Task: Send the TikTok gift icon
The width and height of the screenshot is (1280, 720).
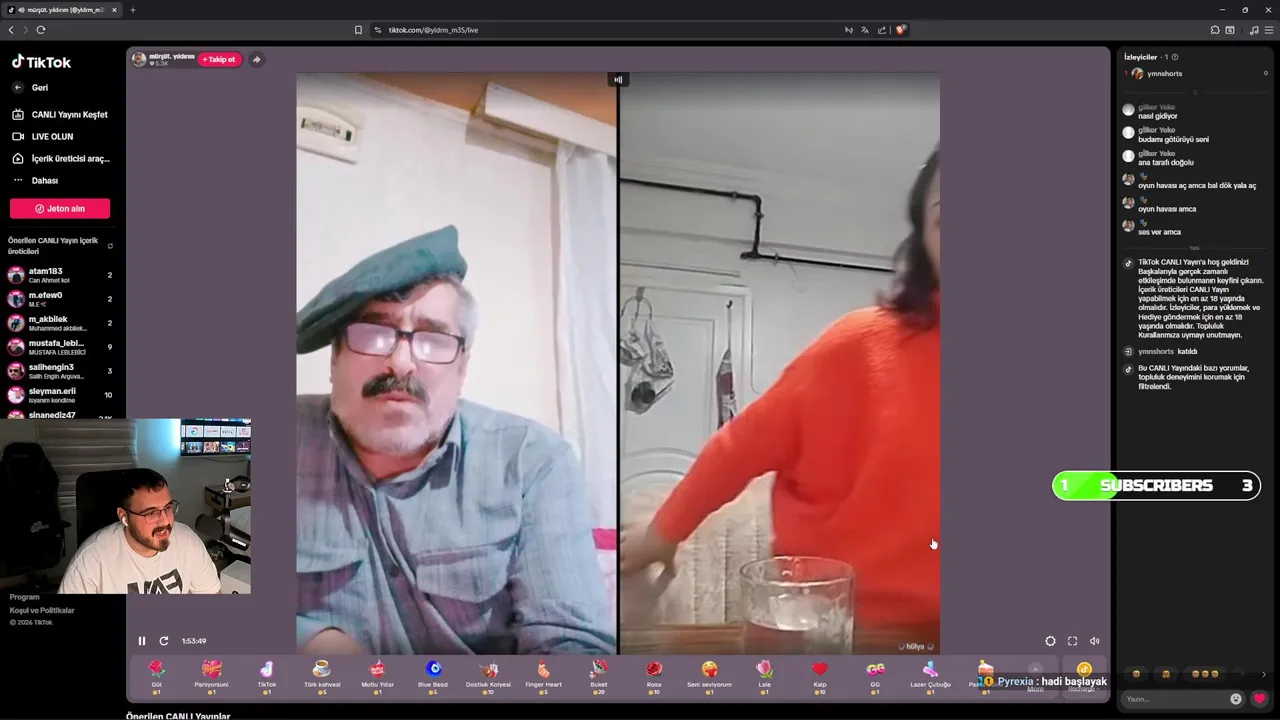Action: point(267,676)
